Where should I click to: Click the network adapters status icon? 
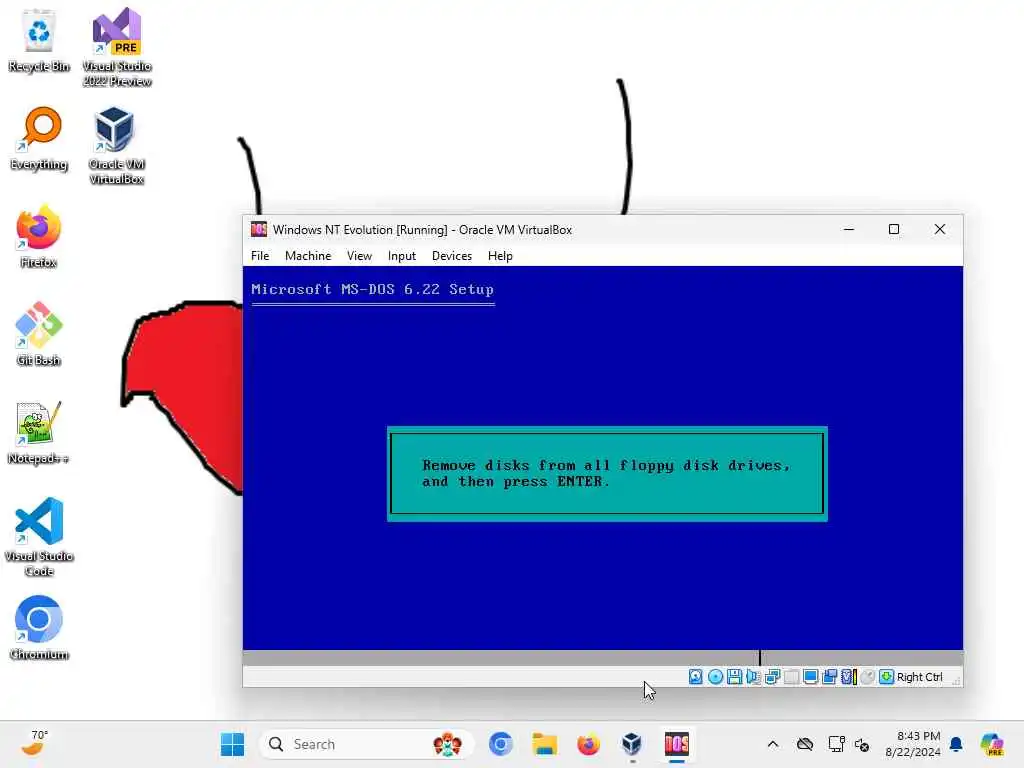tap(773, 677)
